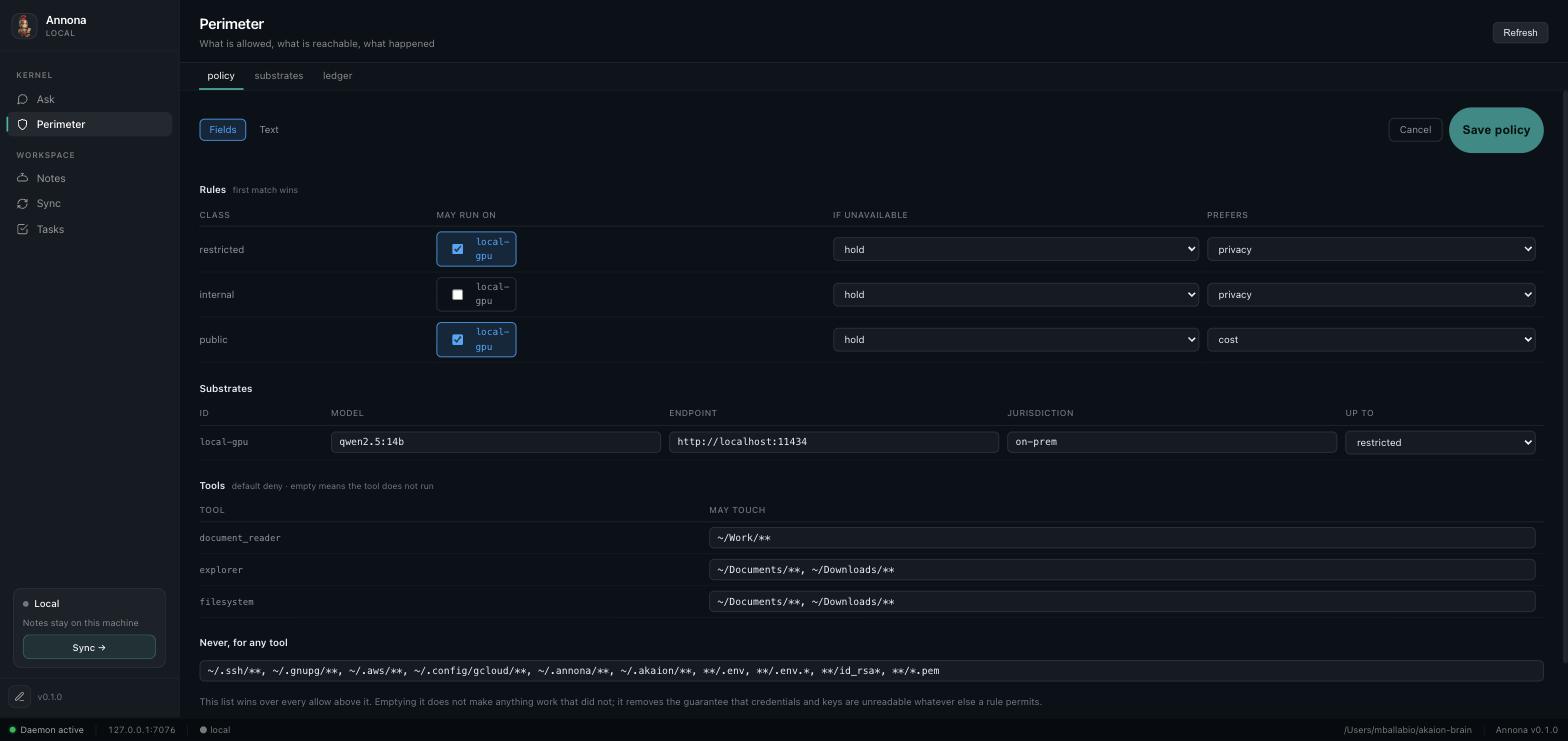Edit the model field qwen2.5:14b
The height and width of the screenshot is (741, 1568).
496,441
